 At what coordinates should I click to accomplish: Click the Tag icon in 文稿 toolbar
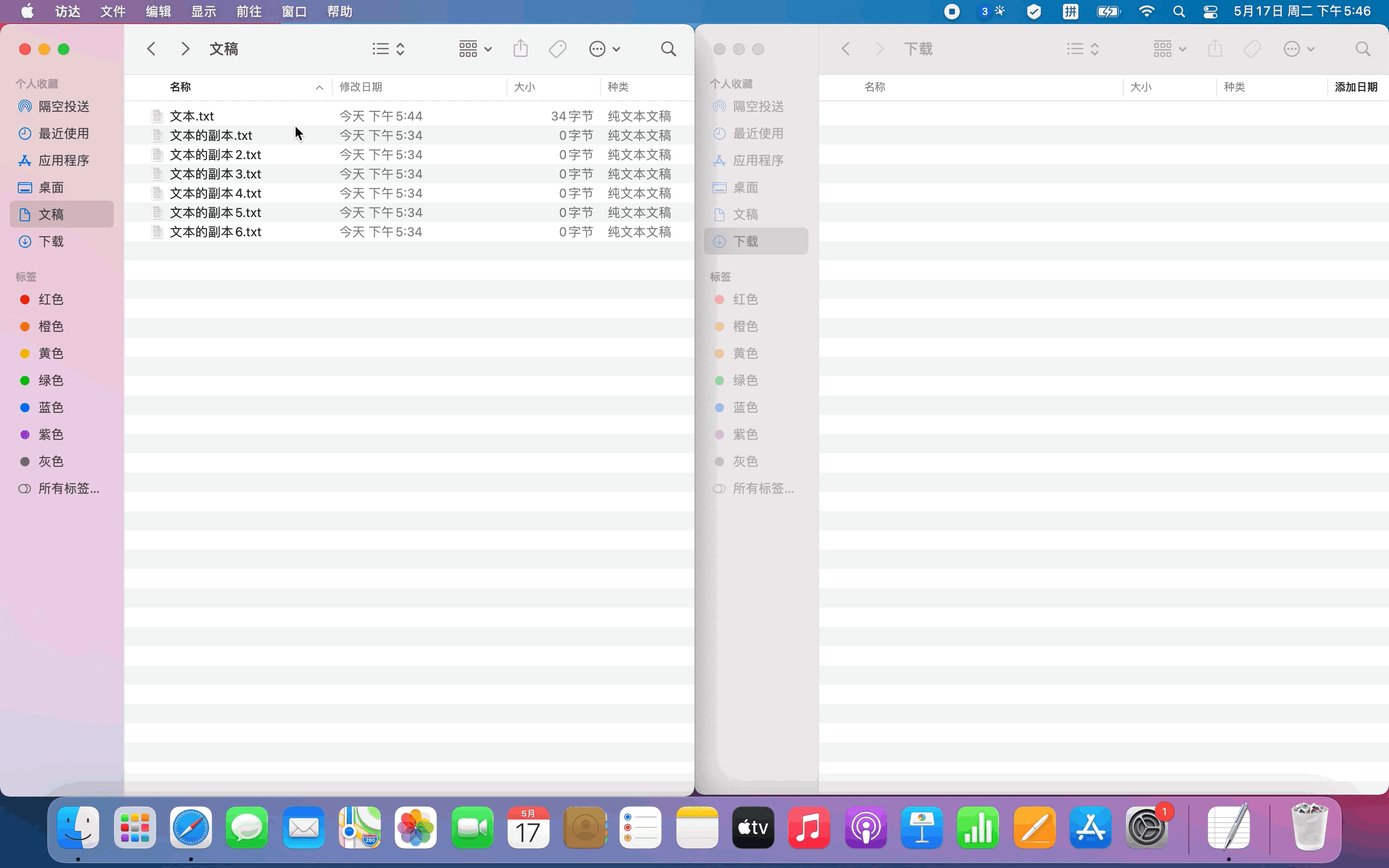pos(558,49)
